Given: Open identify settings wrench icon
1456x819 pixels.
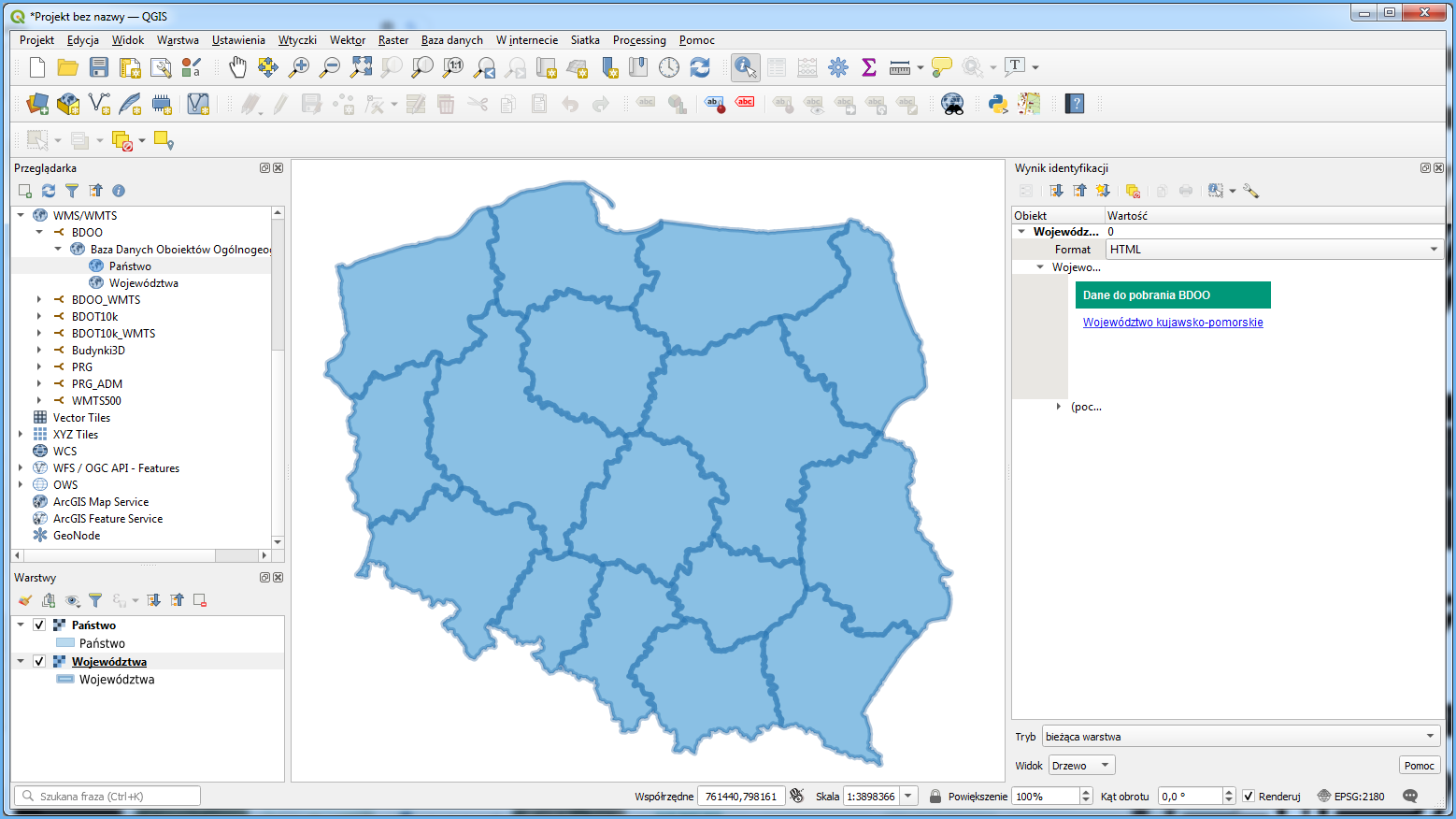Looking at the screenshot, I should coord(1251,191).
